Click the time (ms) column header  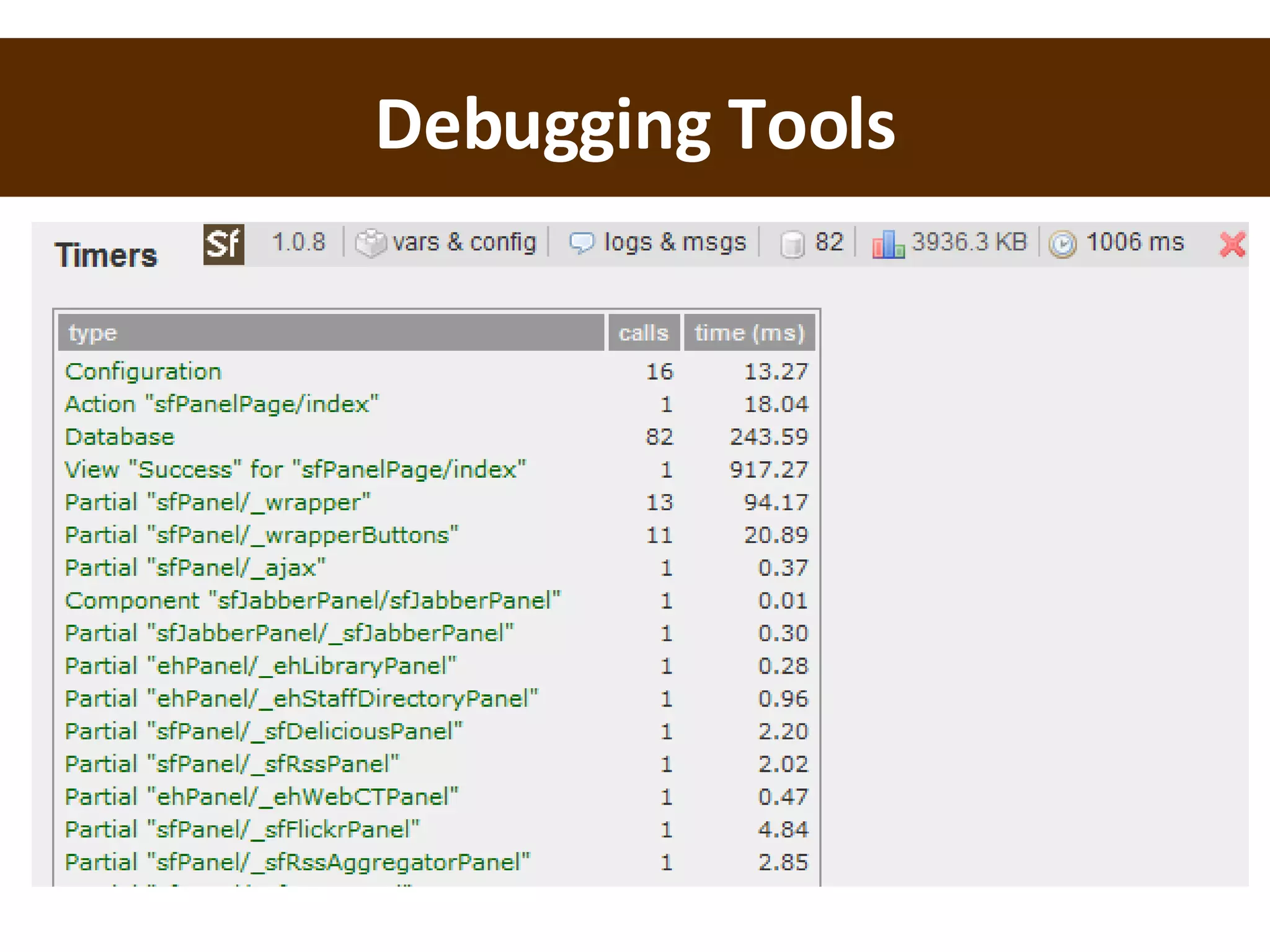749,333
